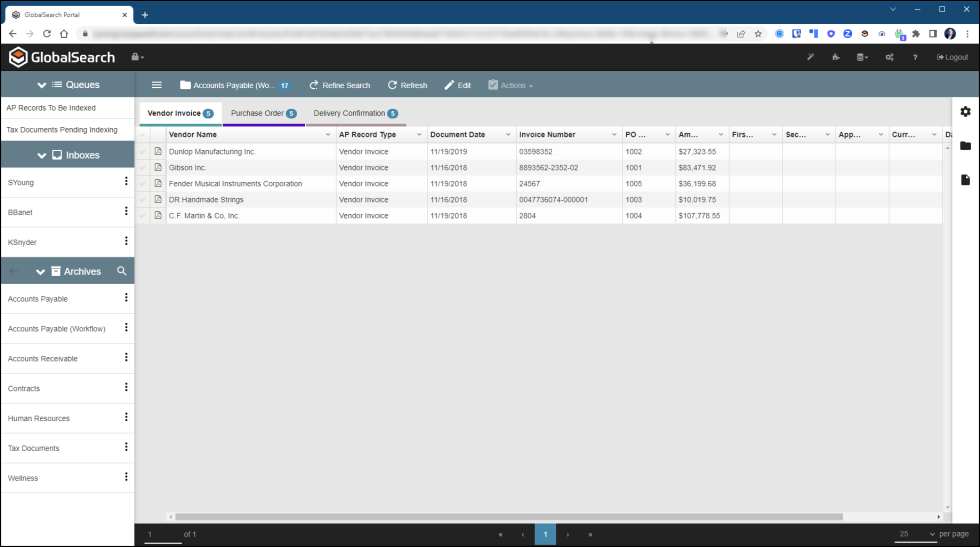Viewport: 980px width, 547px height.
Task: Open options menu for Accounts Receivable archive
Action: pyautogui.click(x=126, y=357)
